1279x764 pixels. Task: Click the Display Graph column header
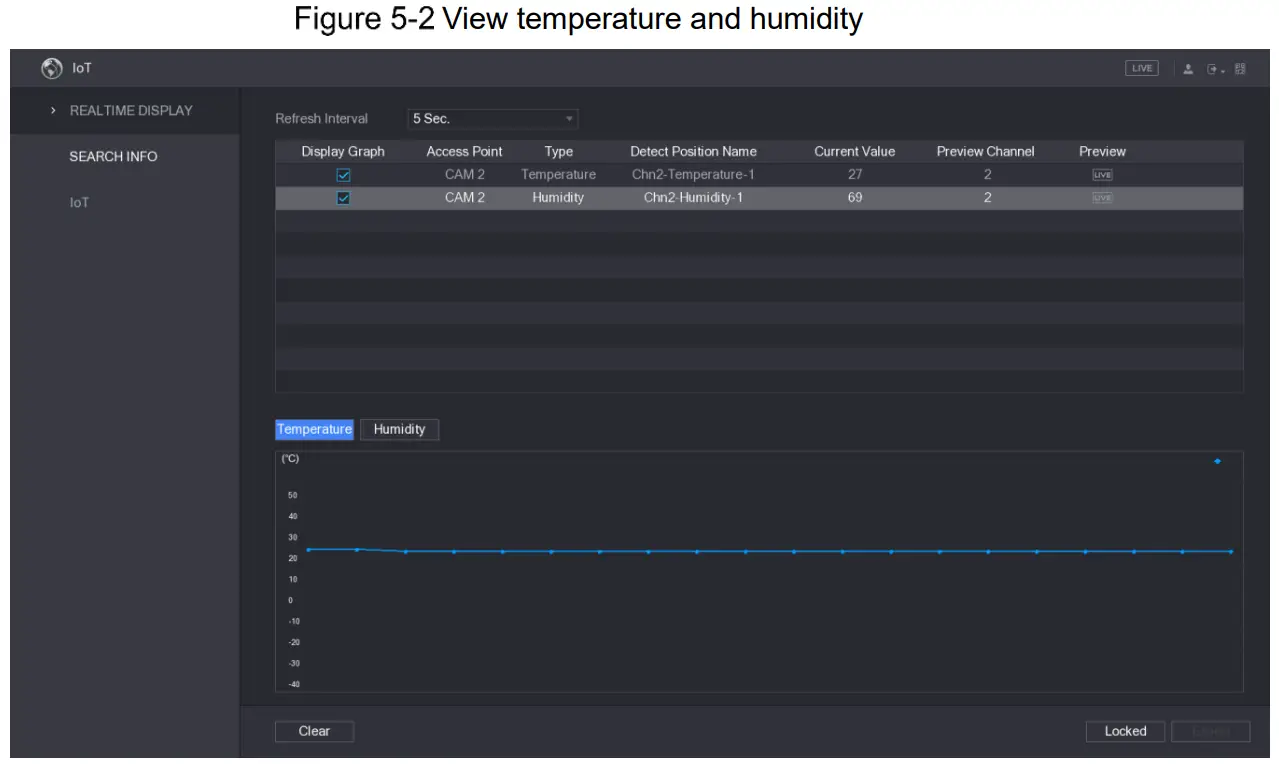[x=343, y=151]
